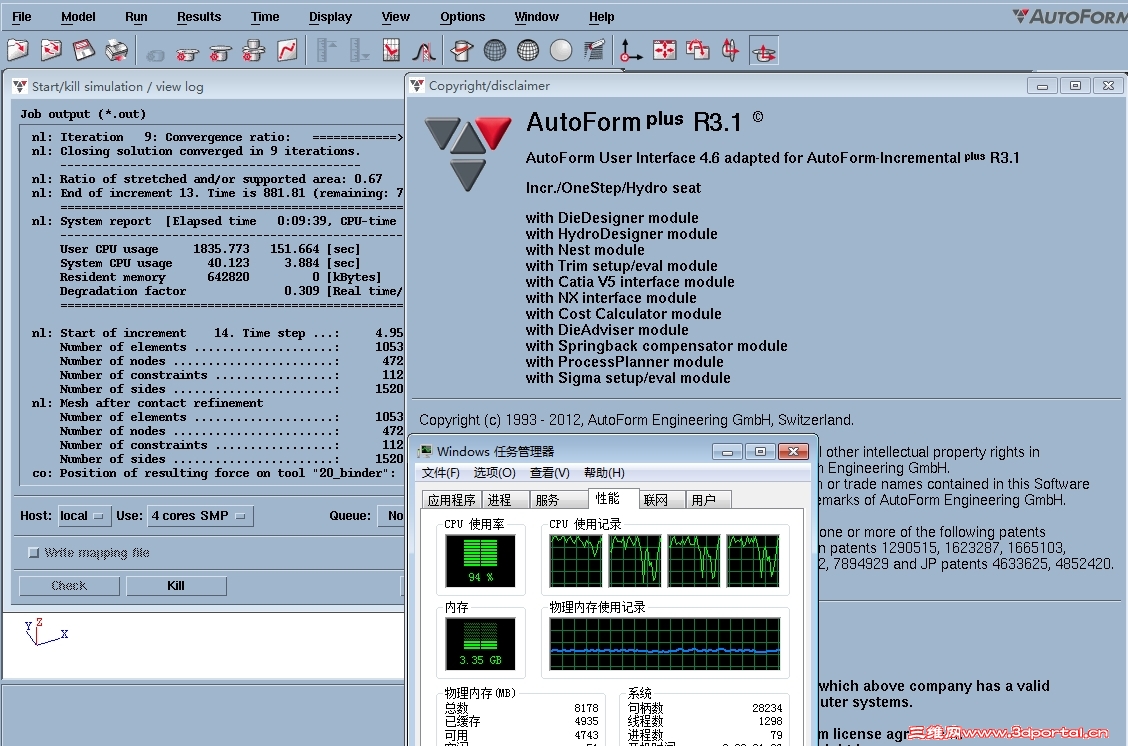Click the open file folder icon
The image size is (1128, 746).
pyautogui.click(x=17, y=50)
